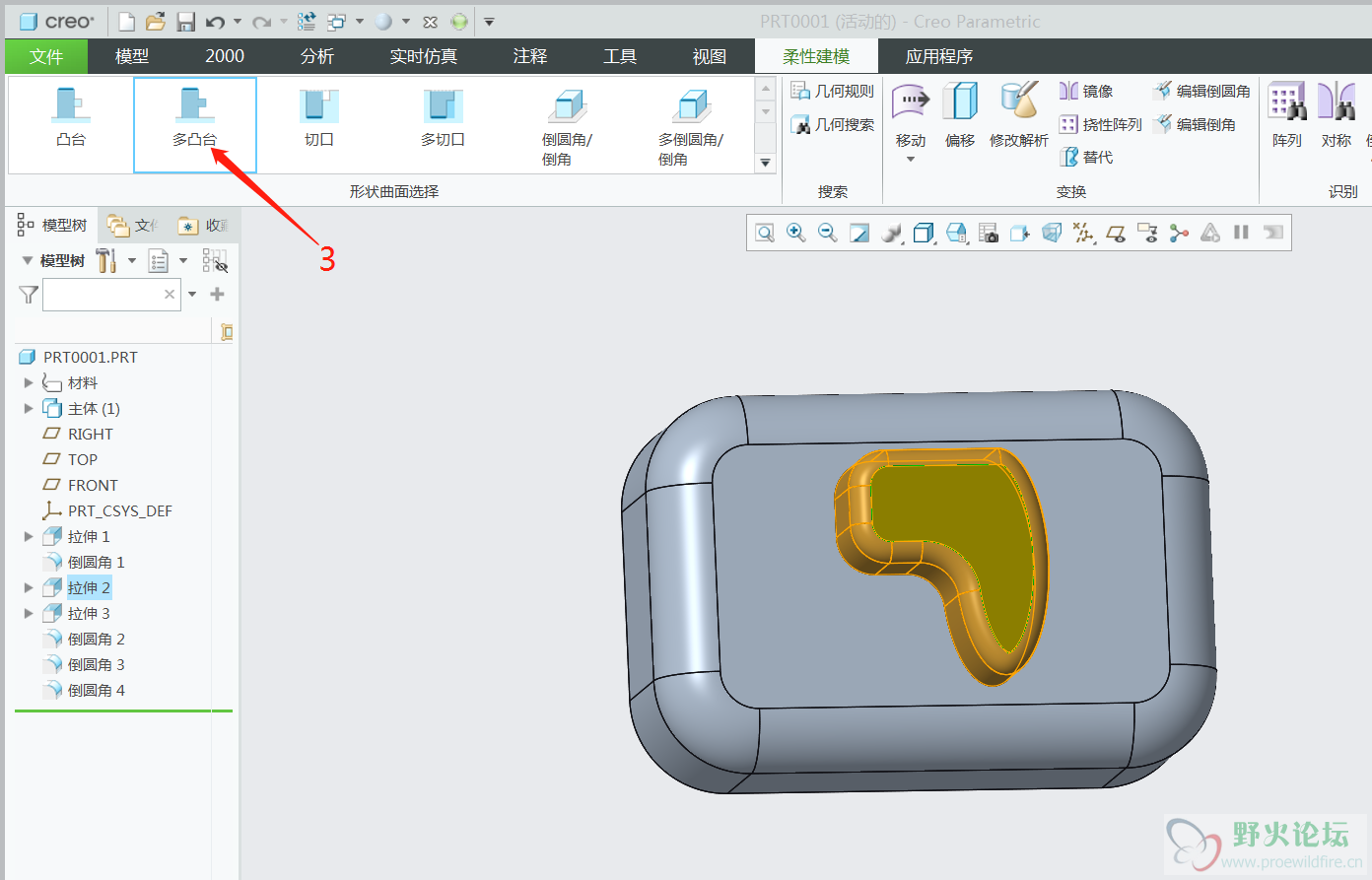Open 编辑倒角 edit chamfer tool
Screen dimensions: 1372x880
[x=1195, y=124]
